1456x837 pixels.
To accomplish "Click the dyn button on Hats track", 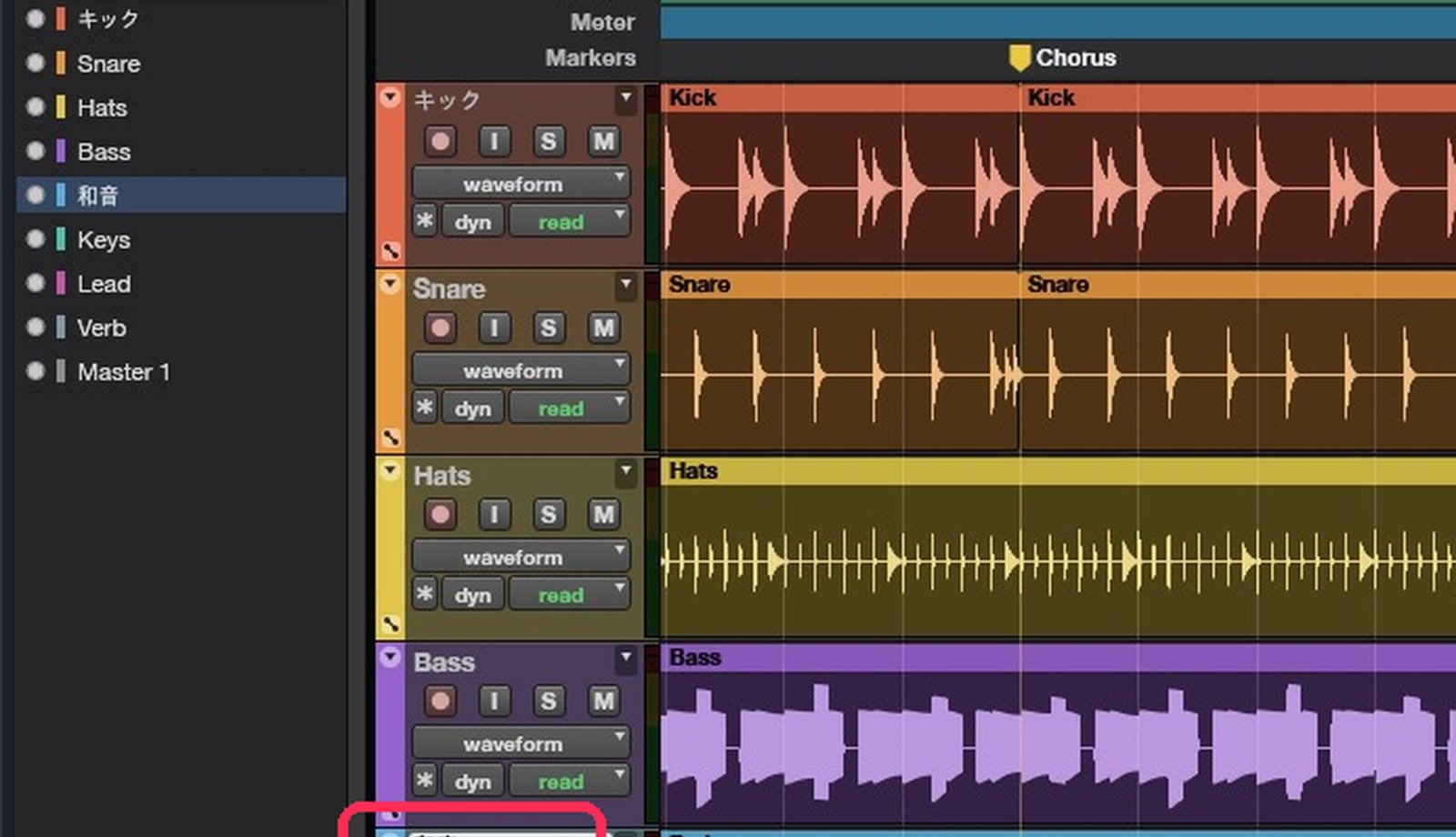I will tap(472, 595).
